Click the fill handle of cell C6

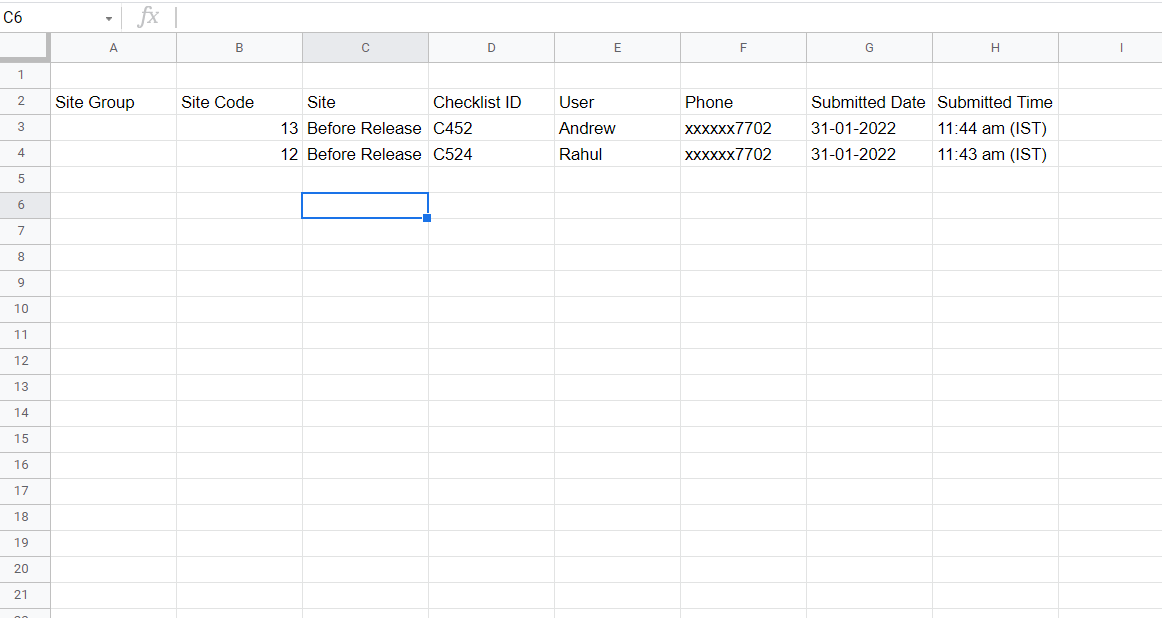click(x=427, y=218)
